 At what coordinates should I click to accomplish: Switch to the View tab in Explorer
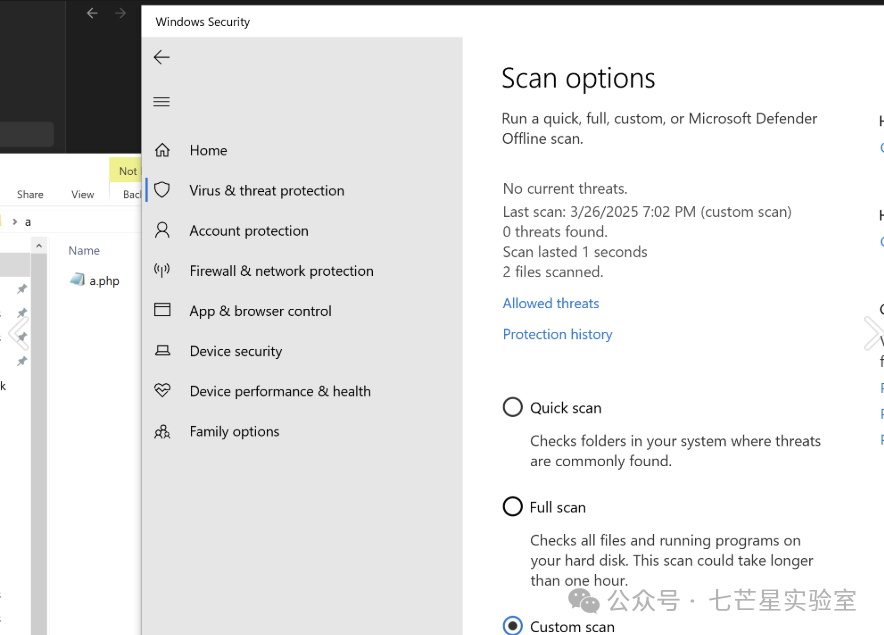85,194
